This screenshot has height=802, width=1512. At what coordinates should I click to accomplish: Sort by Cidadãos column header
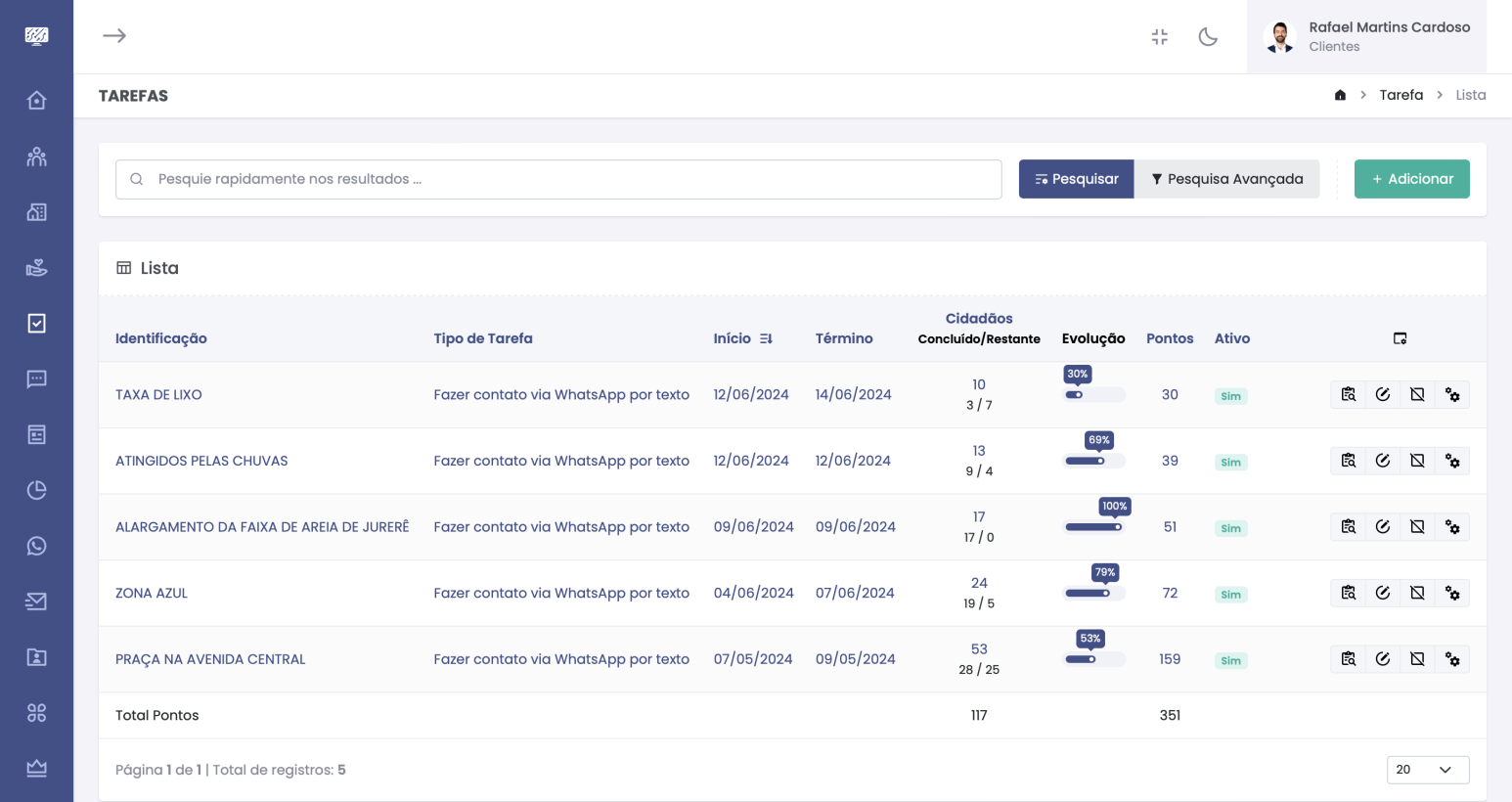coord(979,319)
